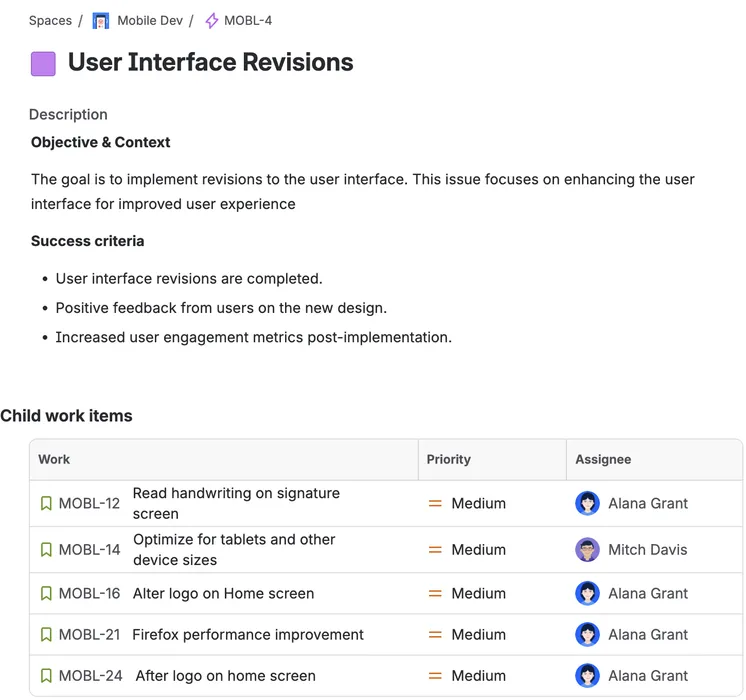Click the MOBL-4 epic lightning icon
Screen dimensions: 746x700
click(x=211, y=20)
